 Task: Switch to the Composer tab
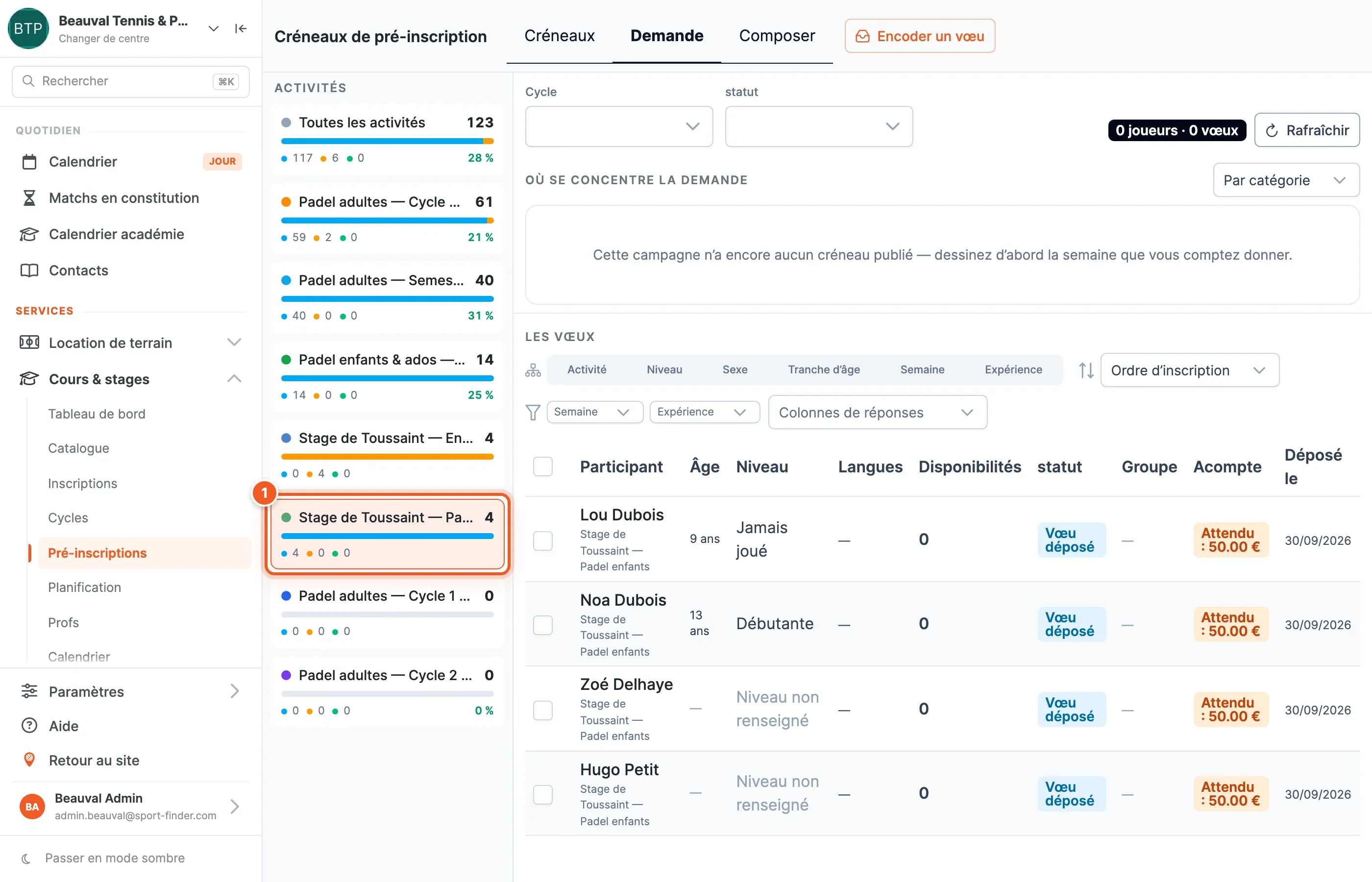click(777, 36)
